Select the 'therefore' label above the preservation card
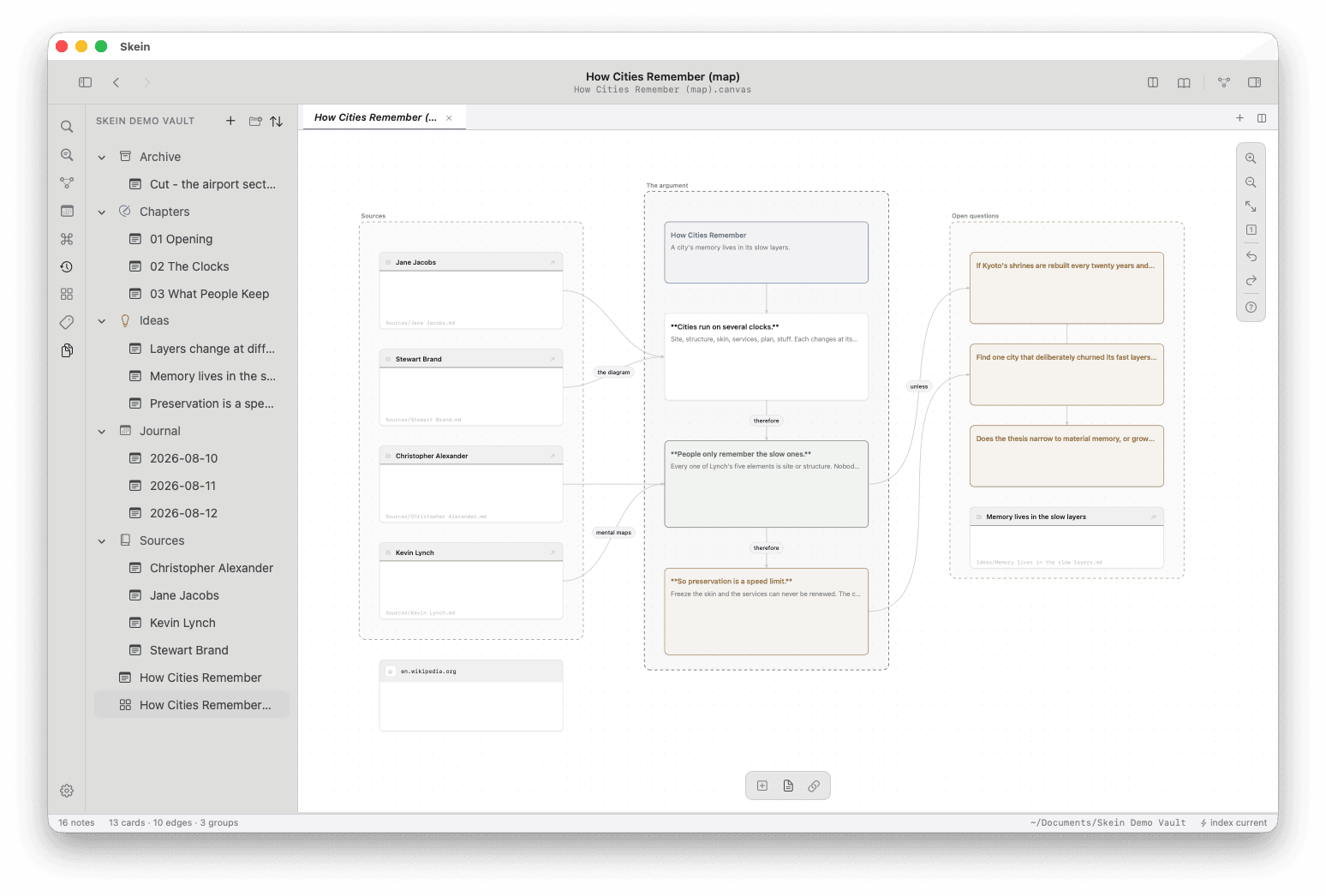 766,548
